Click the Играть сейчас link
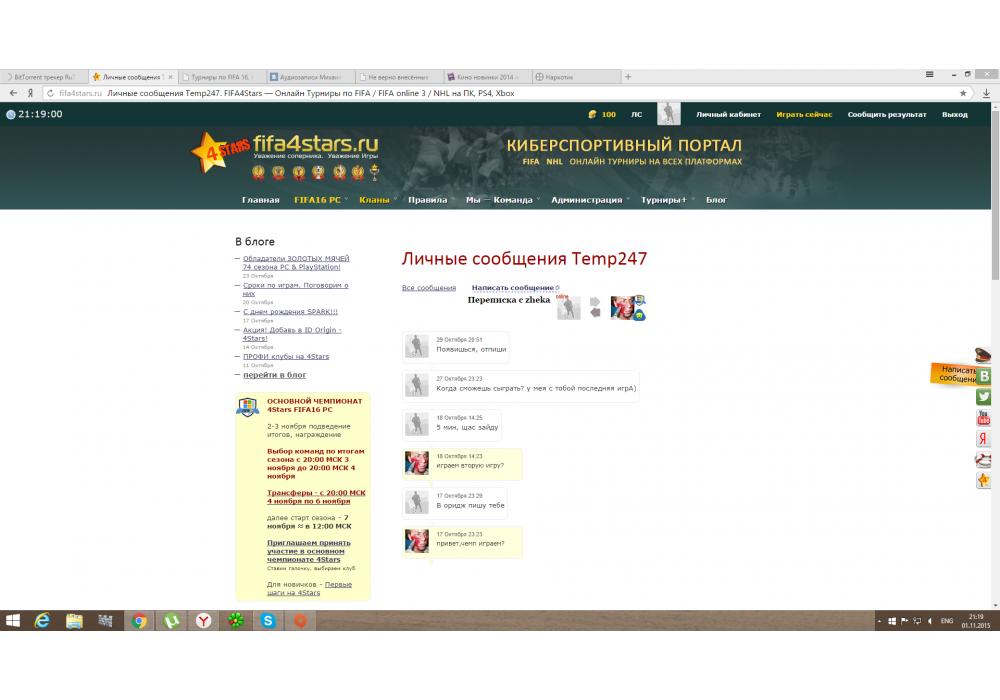1000x700 pixels. pyautogui.click(x=804, y=114)
